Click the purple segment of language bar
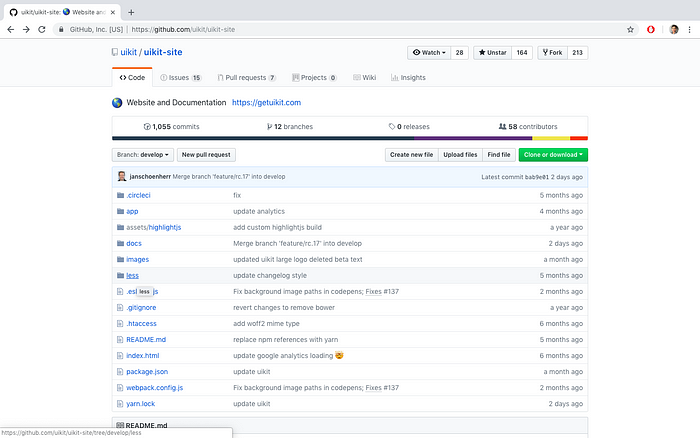 pos(473,138)
